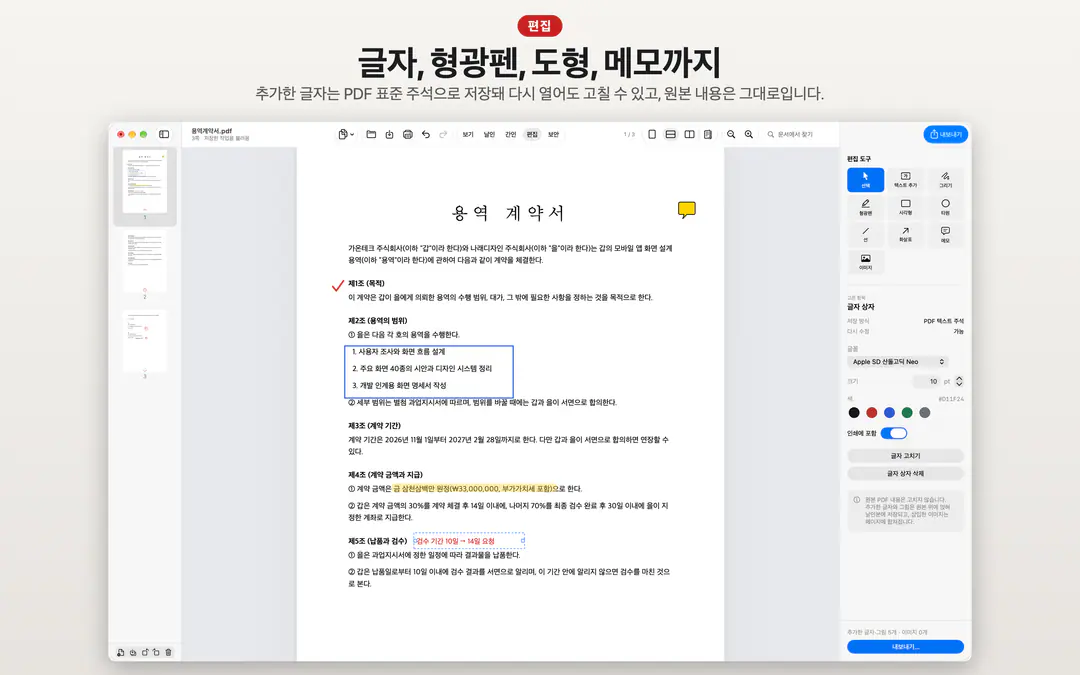Select single page view icon
Image resolution: width=1080 pixels, height=675 pixels.
click(652, 134)
